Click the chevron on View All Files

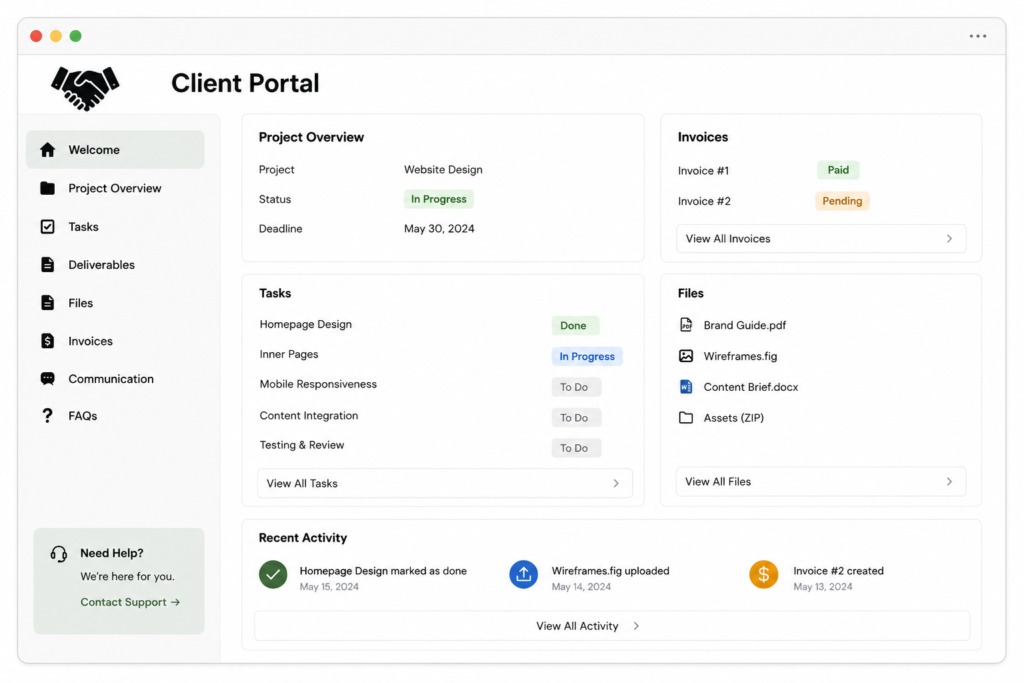point(949,481)
